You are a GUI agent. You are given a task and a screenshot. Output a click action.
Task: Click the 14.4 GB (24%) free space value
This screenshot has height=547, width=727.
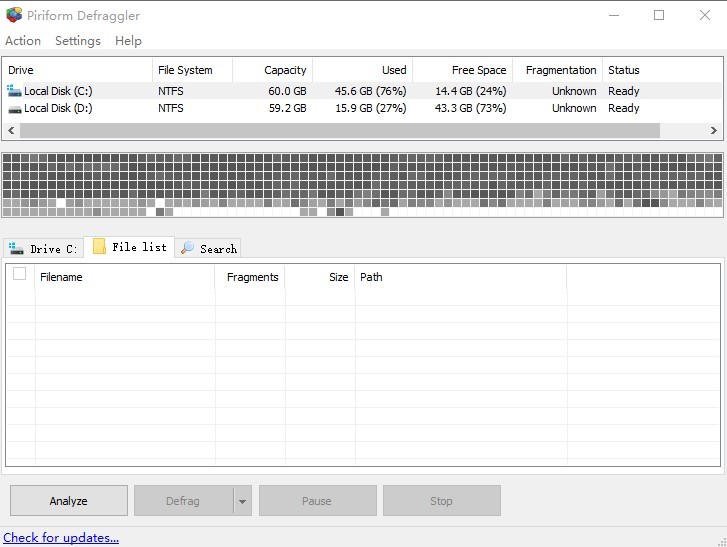471,91
